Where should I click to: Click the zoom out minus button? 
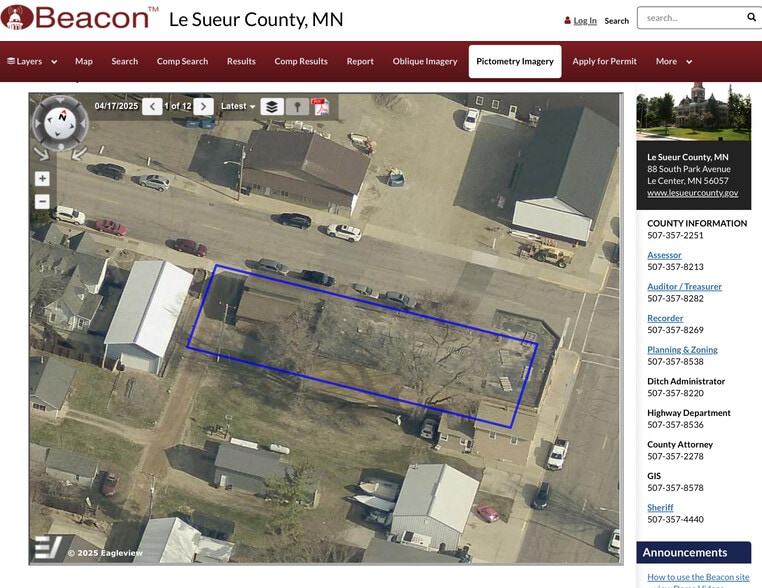click(x=42, y=201)
